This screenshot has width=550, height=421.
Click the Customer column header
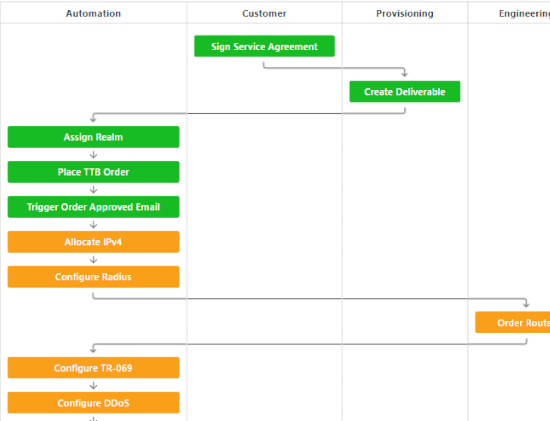click(264, 13)
